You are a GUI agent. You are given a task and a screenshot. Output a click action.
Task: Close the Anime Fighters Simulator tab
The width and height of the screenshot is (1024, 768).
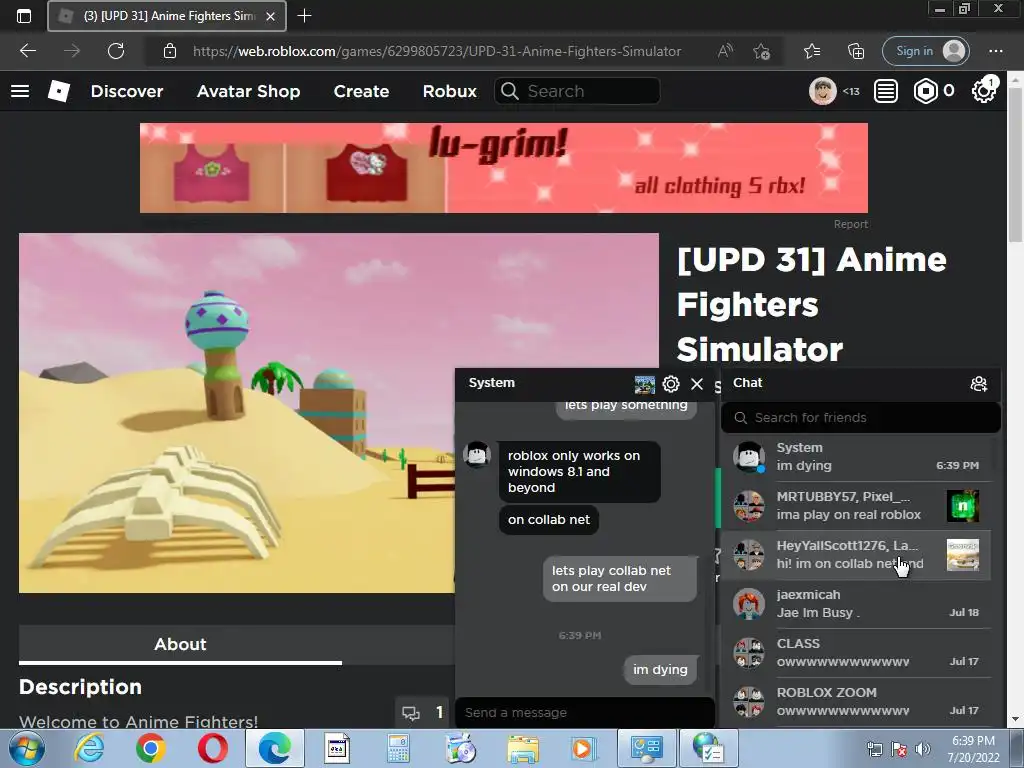[x=270, y=16]
